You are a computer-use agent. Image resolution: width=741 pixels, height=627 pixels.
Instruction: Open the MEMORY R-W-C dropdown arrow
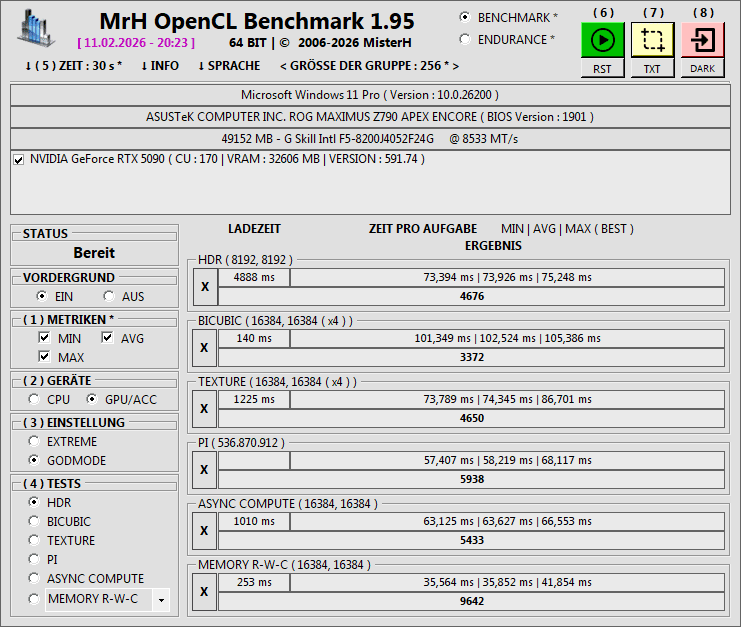point(161,600)
